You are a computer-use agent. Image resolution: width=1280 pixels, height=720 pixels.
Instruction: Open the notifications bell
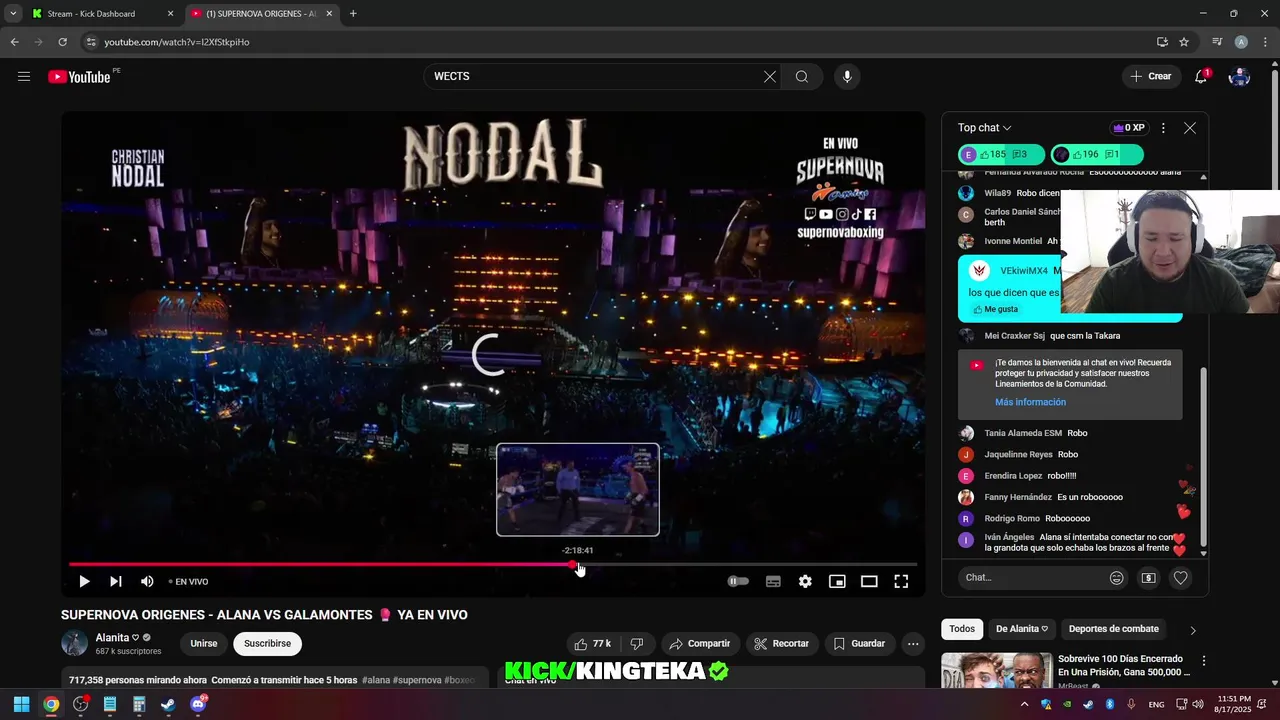pyautogui.click(x=1203, y=76)
